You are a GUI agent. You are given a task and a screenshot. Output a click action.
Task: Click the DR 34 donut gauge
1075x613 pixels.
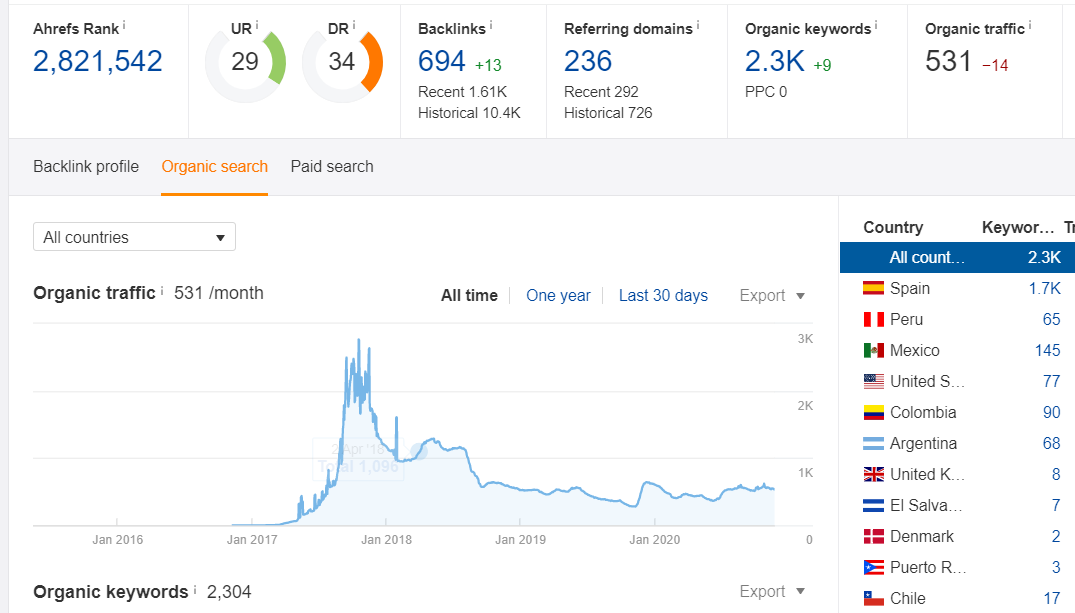342,62
